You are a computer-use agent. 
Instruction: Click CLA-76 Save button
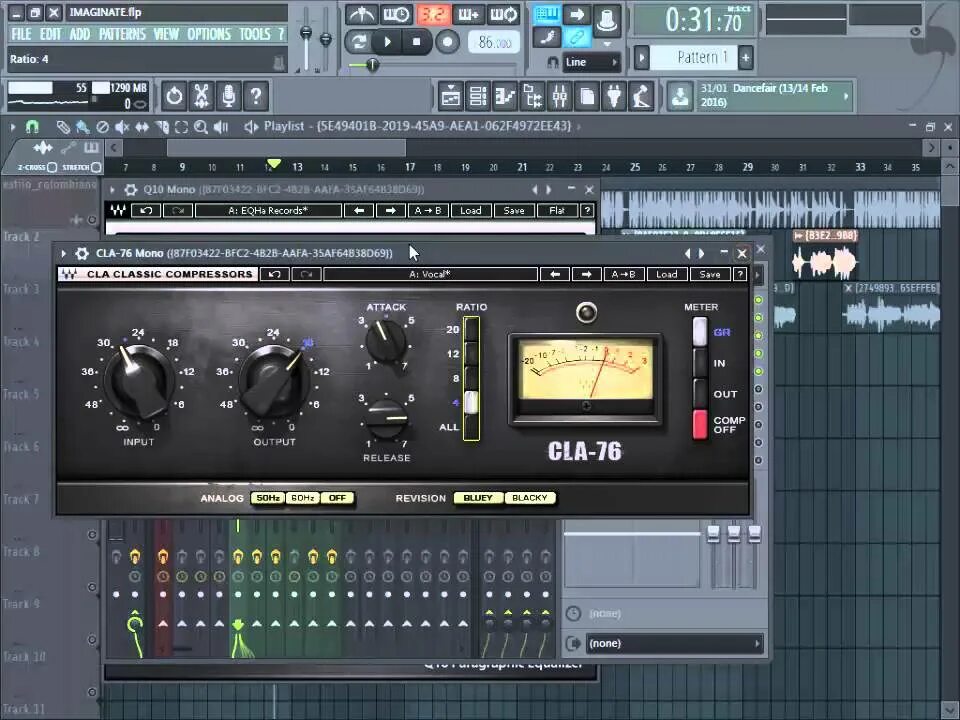[x=710, y=274]
